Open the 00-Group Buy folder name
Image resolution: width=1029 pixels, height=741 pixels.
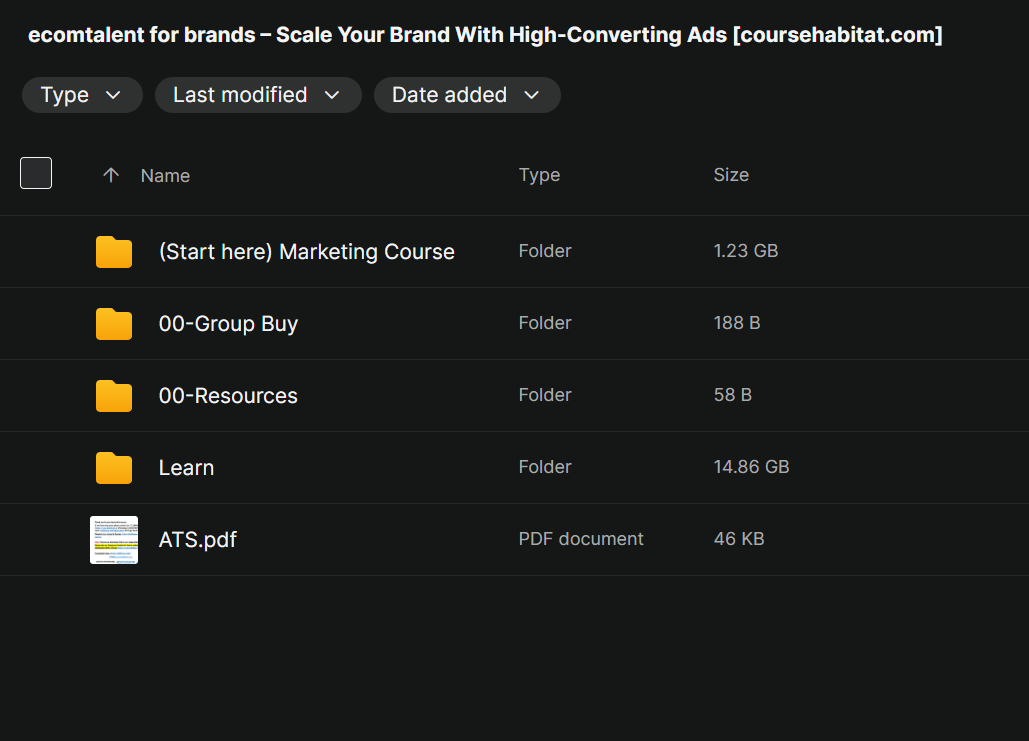pos(228,324)
